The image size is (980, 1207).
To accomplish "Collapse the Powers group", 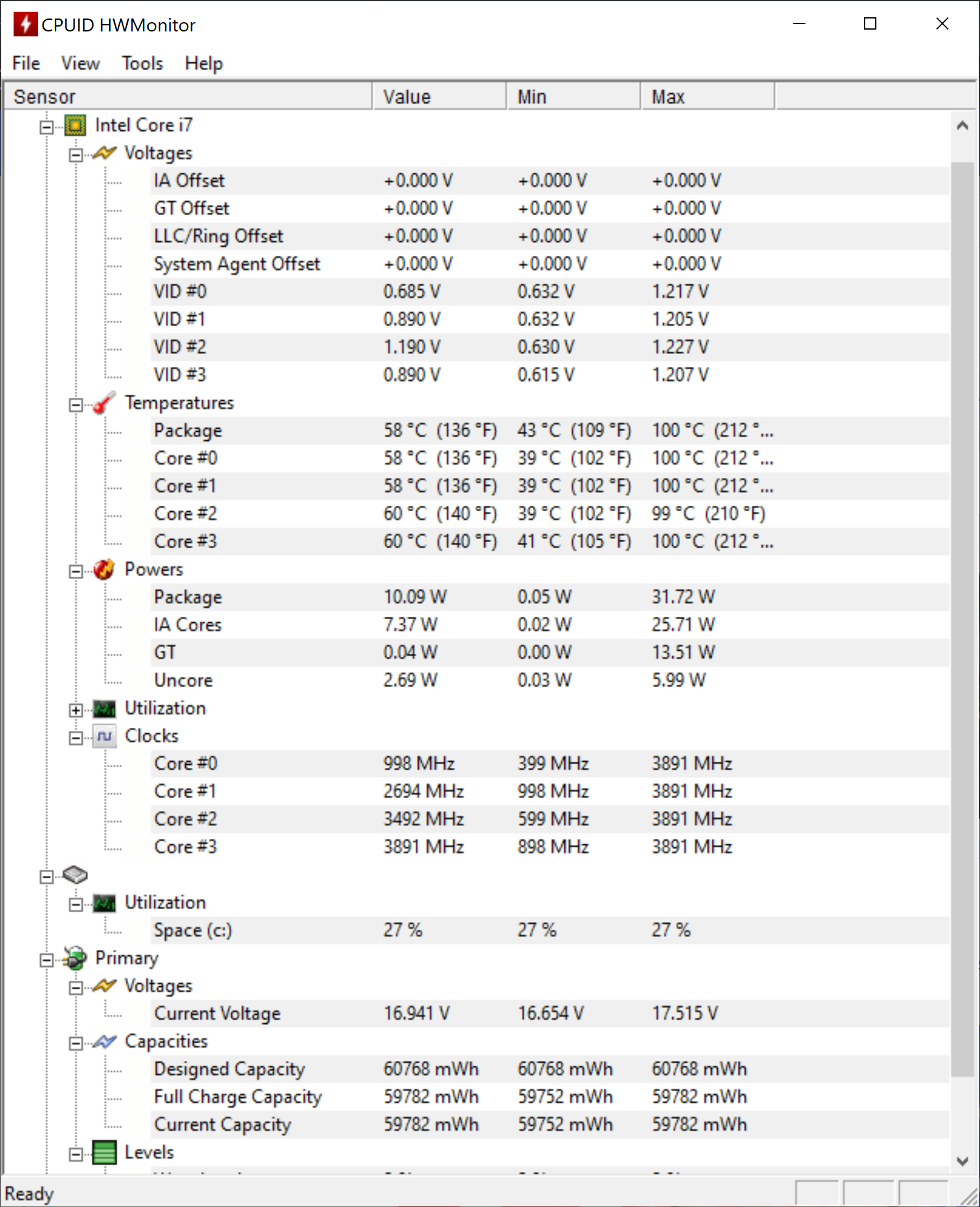I will 75,572.
